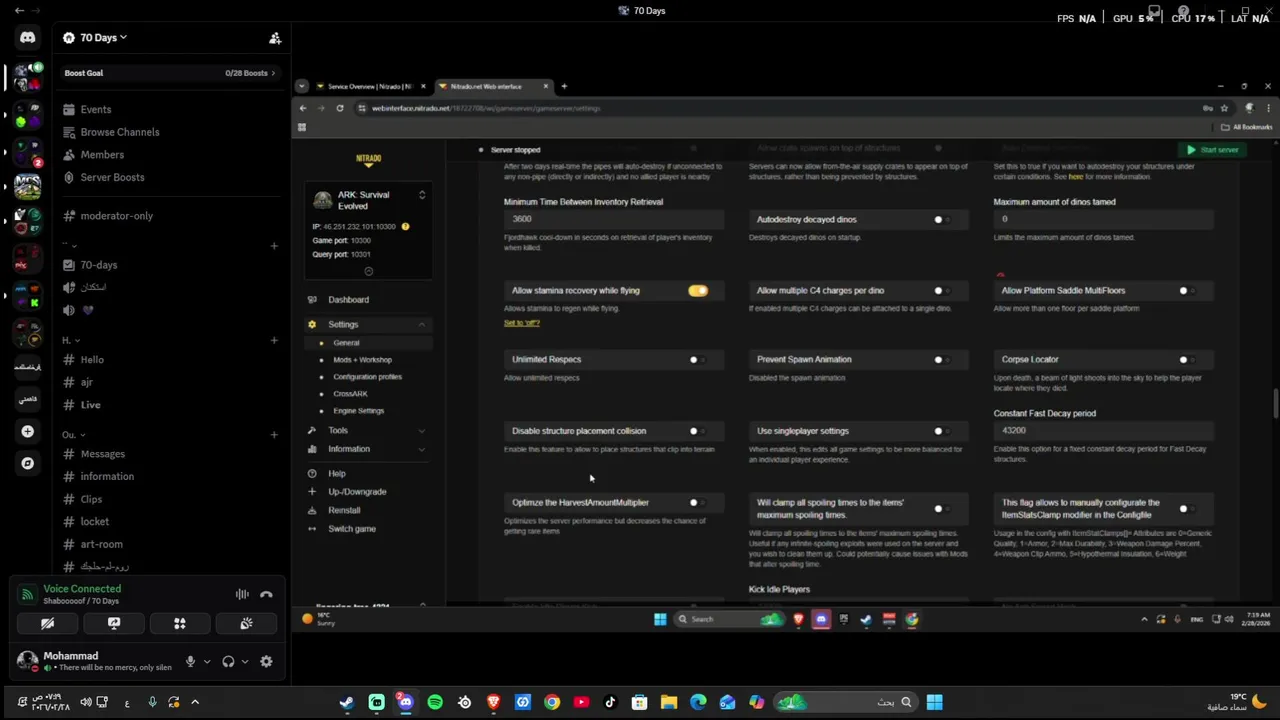Click Reinstall in Nitrado sidebar
Screen dimensions: 1280x720
pos(344,510)
